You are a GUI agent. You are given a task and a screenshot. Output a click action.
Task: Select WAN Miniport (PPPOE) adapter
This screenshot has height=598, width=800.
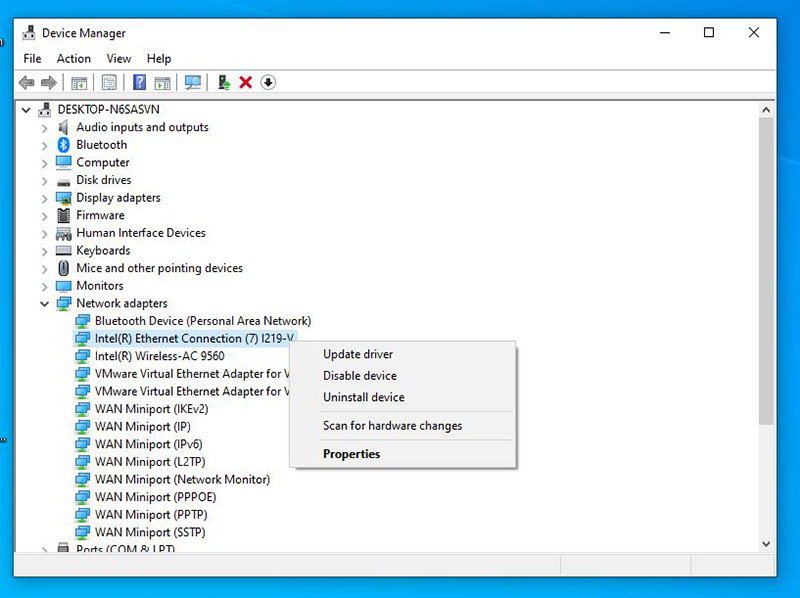(x=155, y=497)
